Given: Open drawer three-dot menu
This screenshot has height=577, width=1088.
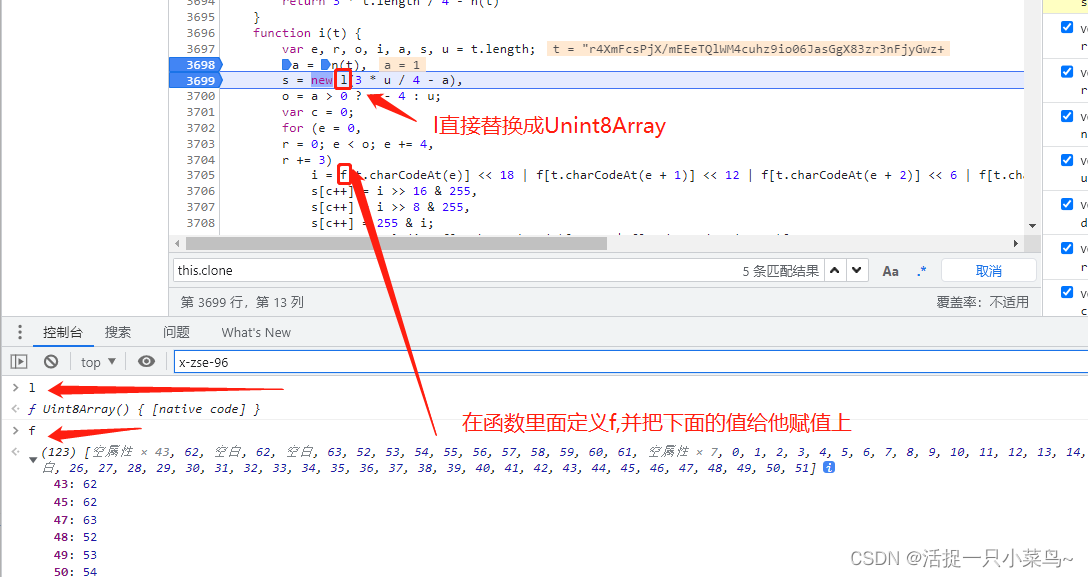Looking at the screenshot, I should tap(19, 332).
